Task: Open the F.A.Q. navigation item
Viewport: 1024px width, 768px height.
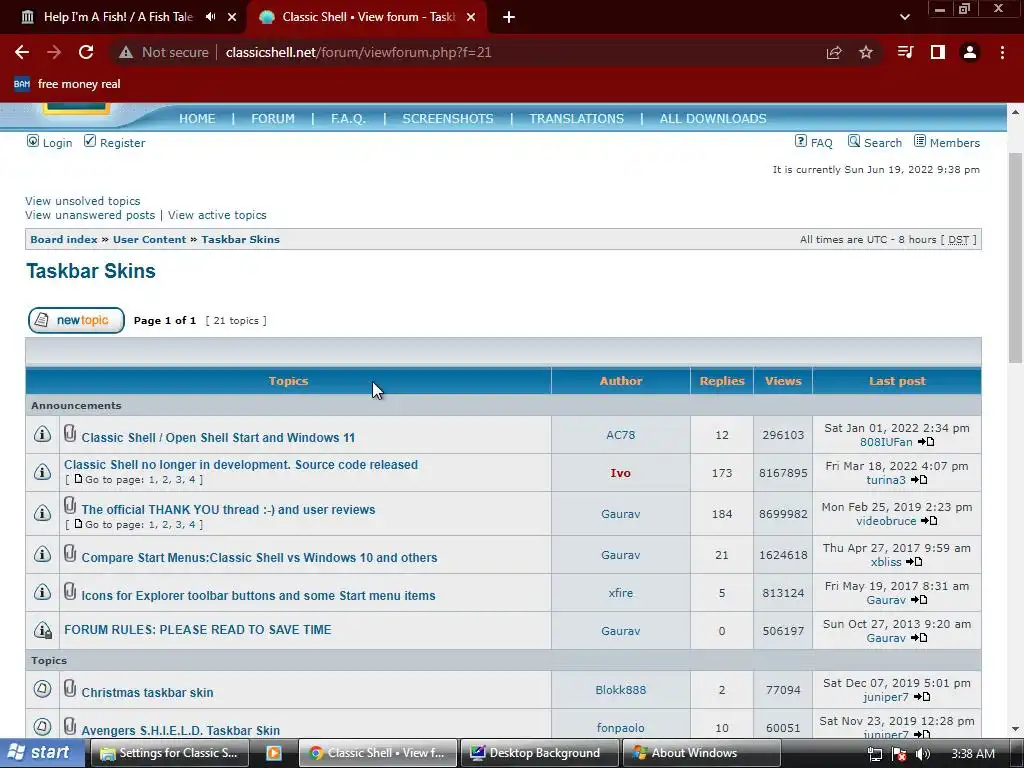Action: pos(348,119)
